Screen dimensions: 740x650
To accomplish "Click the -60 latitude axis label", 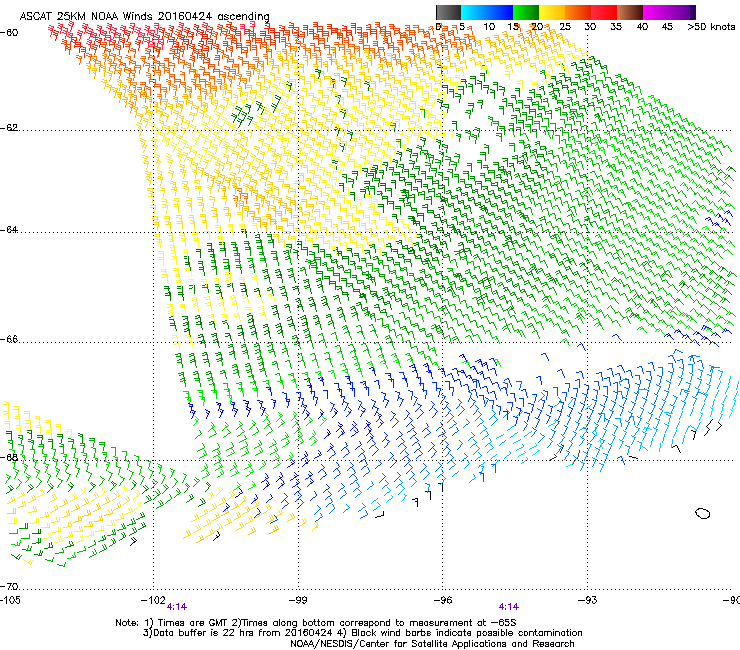I will point(9,33).
